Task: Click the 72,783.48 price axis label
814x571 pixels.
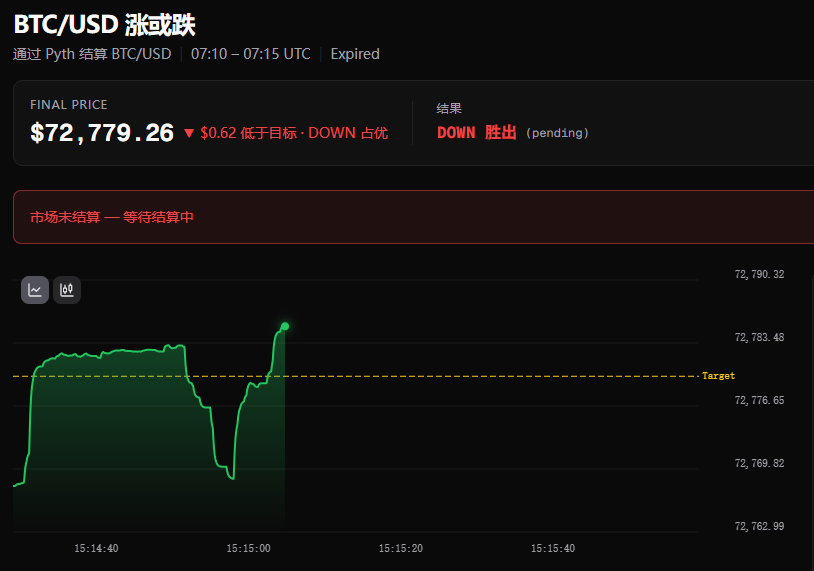Action: (x=759, y=337)
